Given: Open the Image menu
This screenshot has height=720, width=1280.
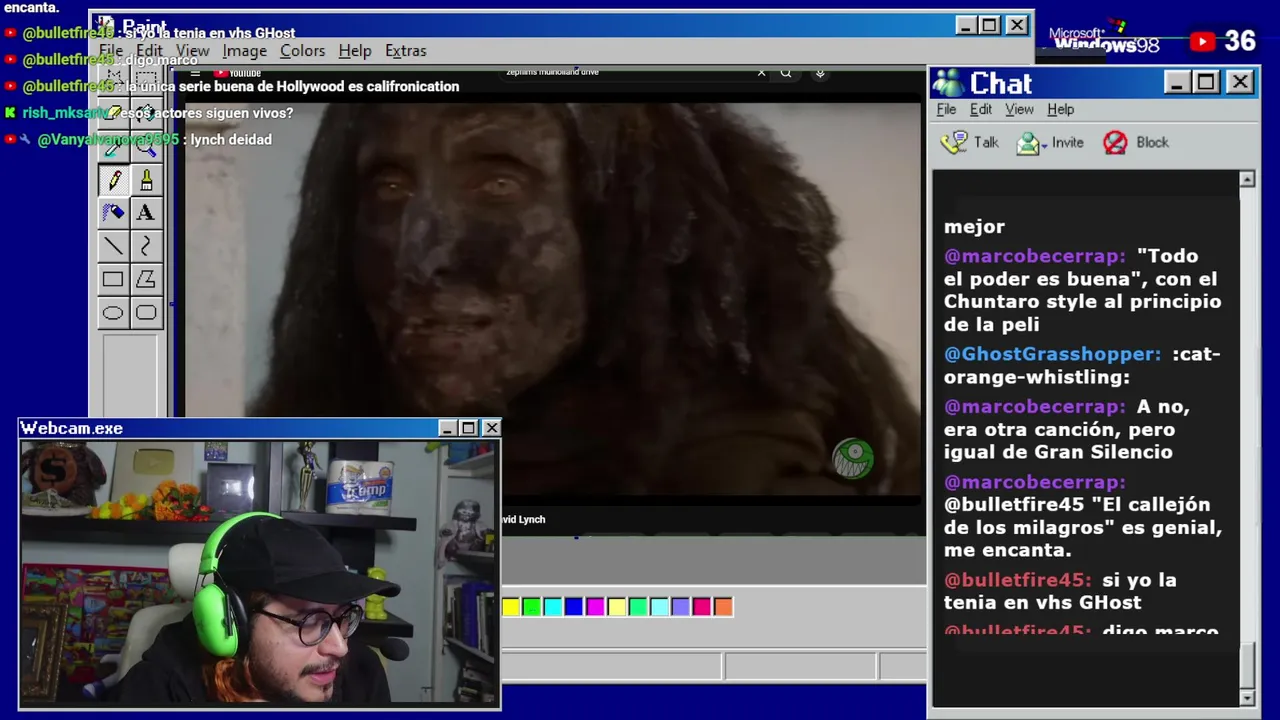Looking at the screenshot, I should [244, 51].
